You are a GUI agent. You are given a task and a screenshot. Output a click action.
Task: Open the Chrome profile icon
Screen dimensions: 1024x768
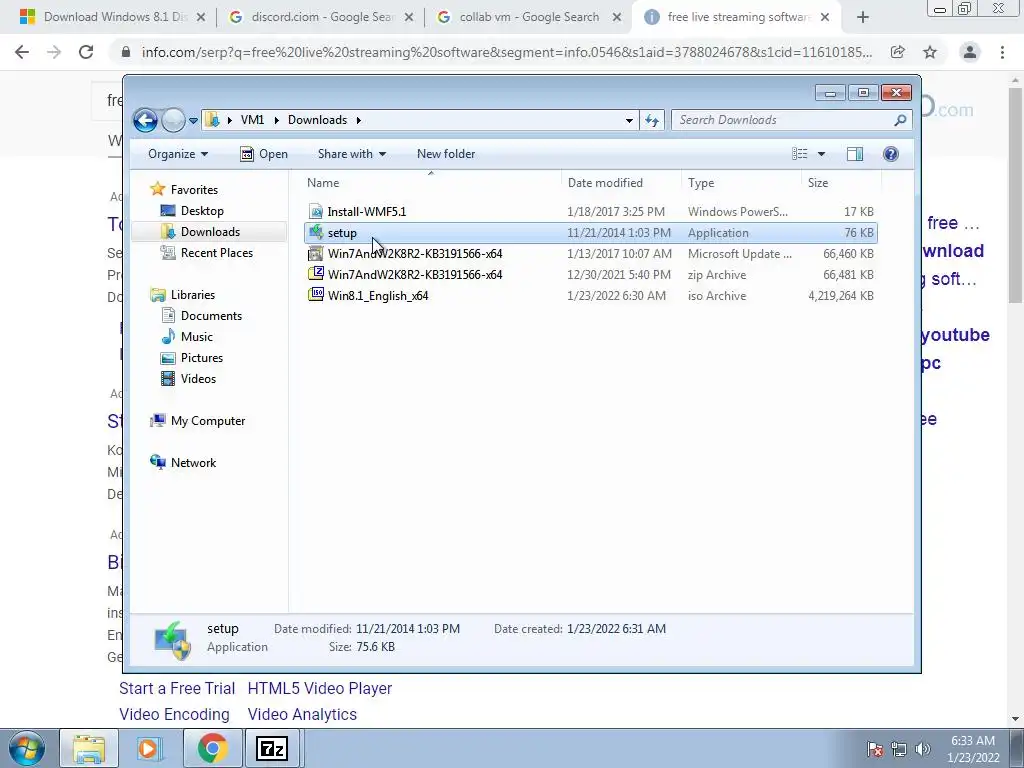tap(970, 52)
